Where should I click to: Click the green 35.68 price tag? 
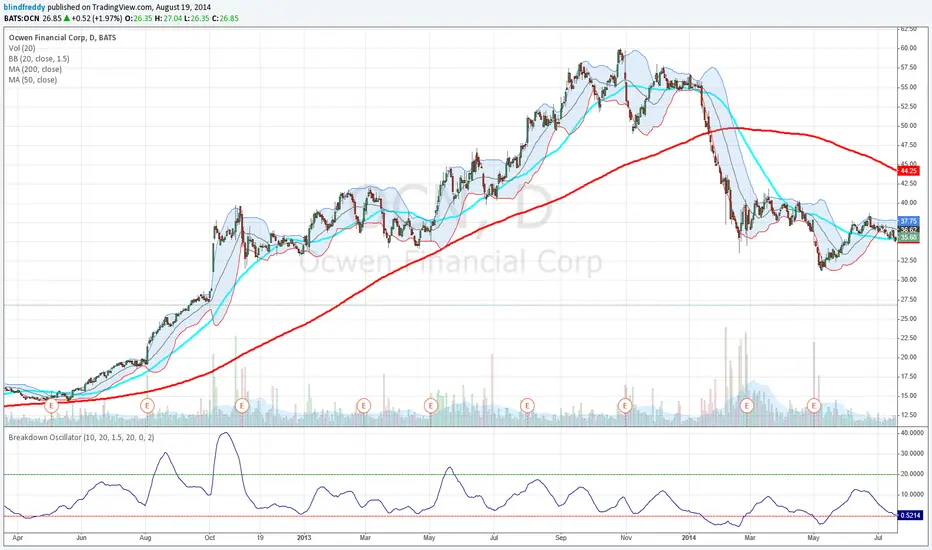pos(908,237)
